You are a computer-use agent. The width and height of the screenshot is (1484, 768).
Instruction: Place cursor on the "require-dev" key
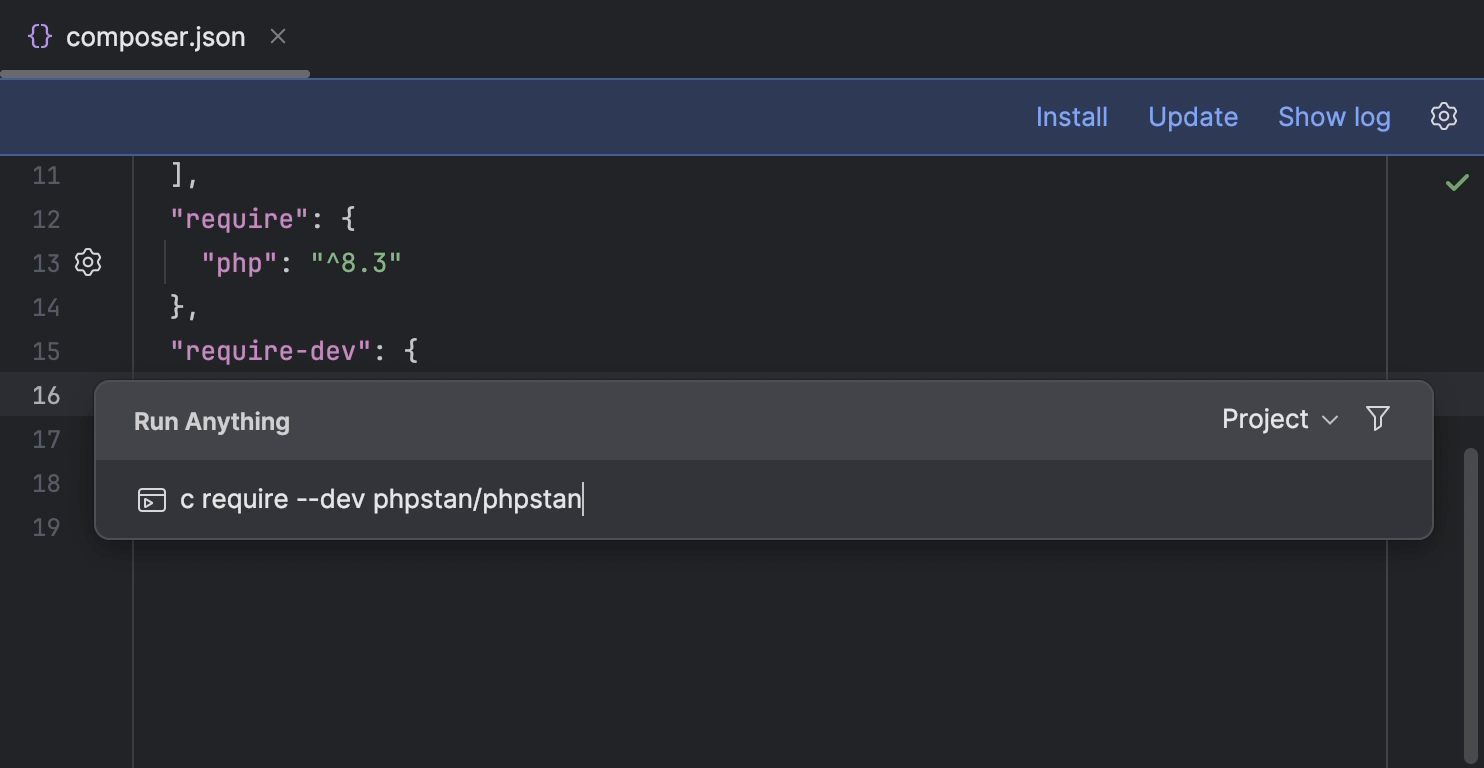(268, 351)
